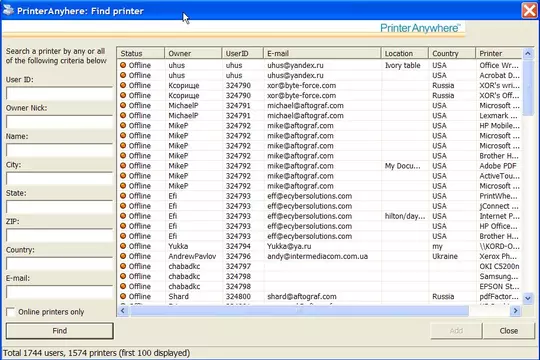Click status icon of AndrewPavlov row
The height and width of the screenshot is (360, 540).
123,256
